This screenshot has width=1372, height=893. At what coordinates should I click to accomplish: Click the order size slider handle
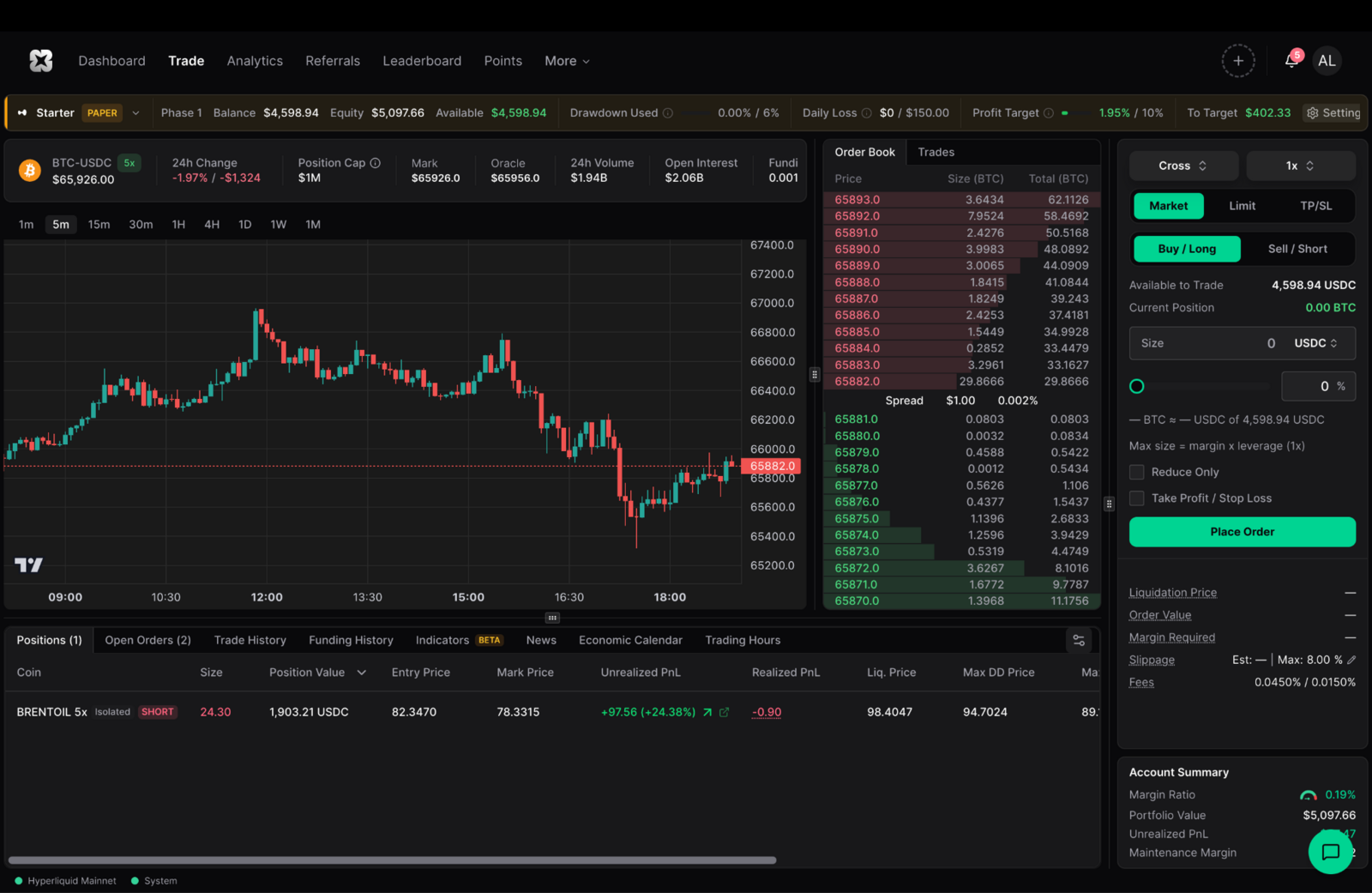coord(1137,386)
